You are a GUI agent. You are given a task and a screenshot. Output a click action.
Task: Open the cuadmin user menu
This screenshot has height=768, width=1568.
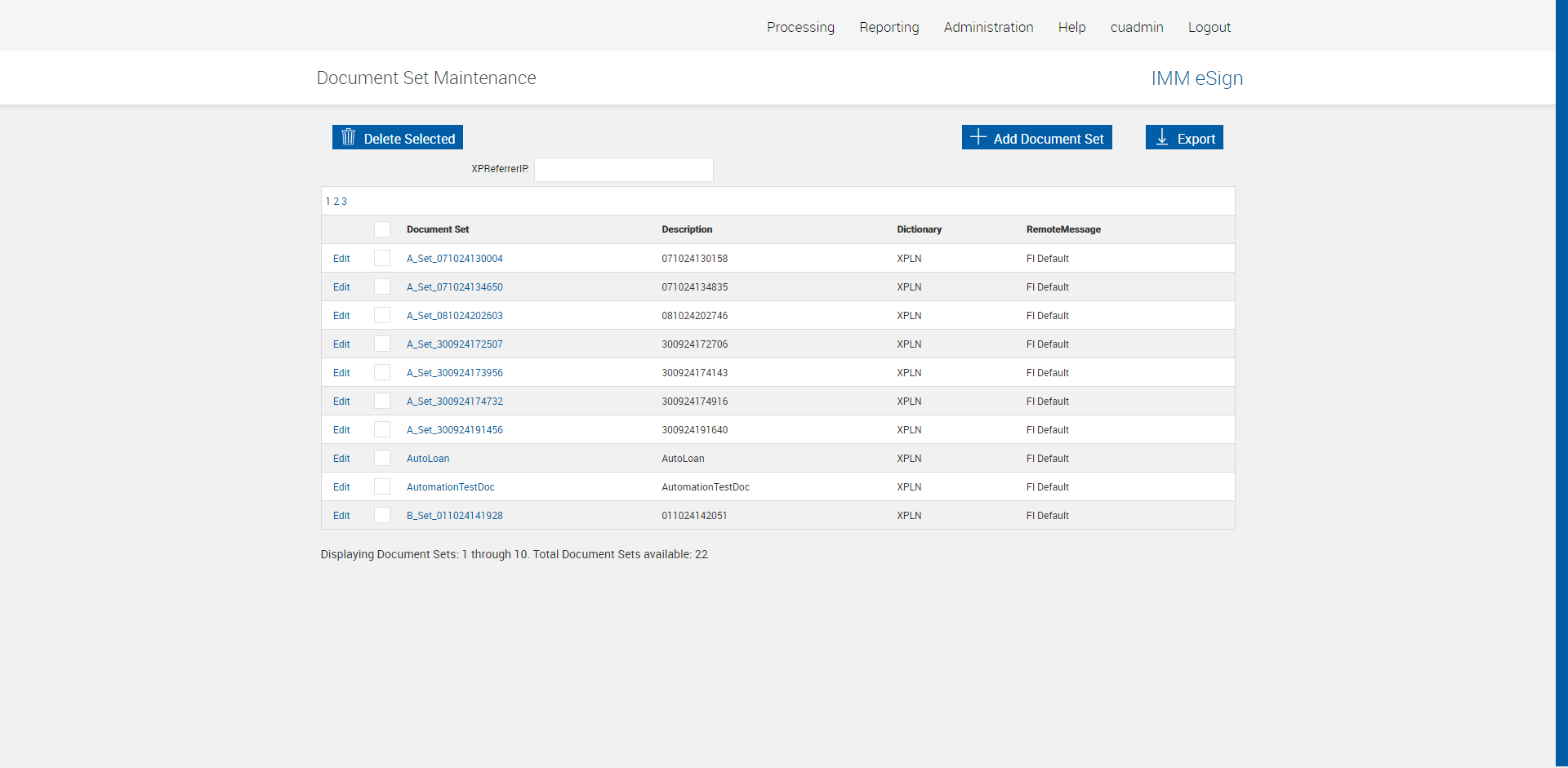point(1136,27)
